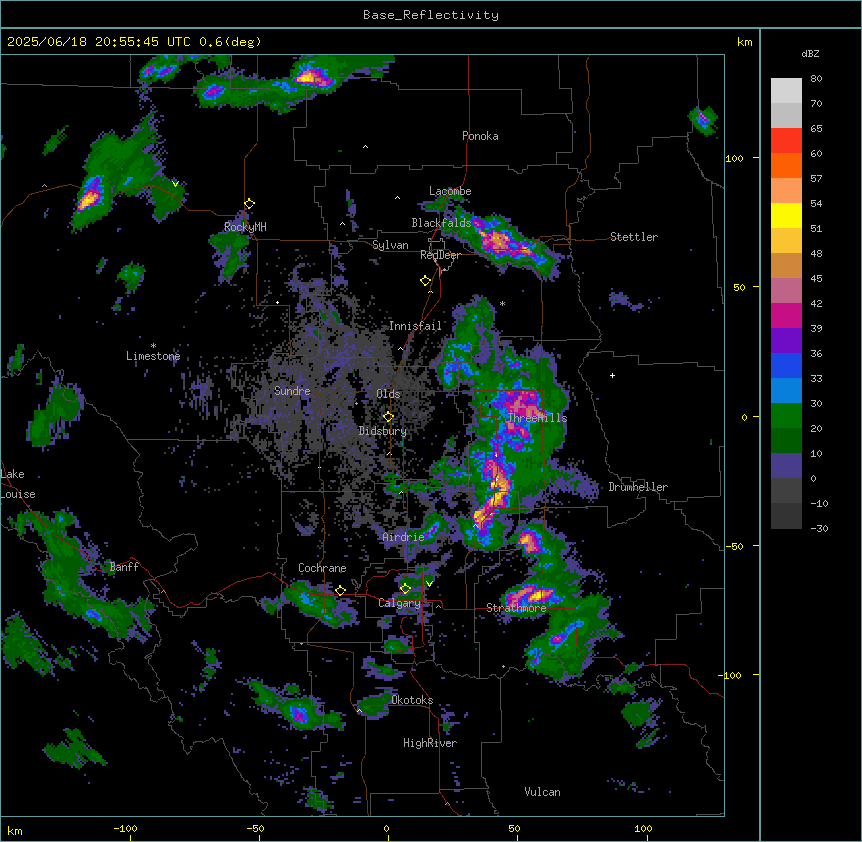This screenshot has height=842, width=862.
Task: Click the Okotoks city label
Action: [x=412, y=700]
